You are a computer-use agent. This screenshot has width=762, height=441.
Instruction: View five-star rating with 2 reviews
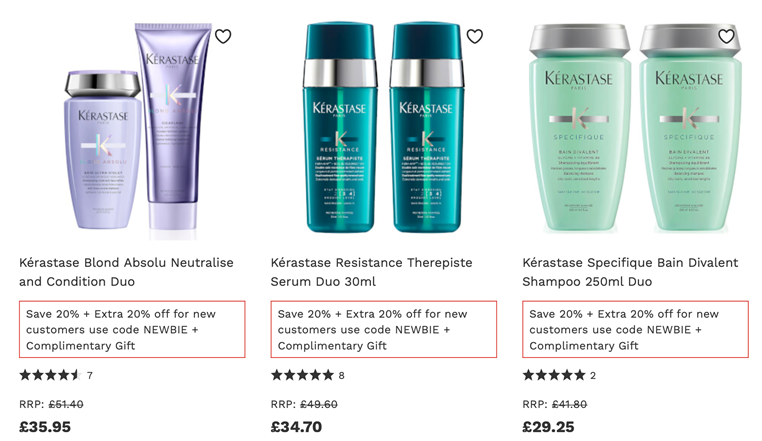tap(559, 375)
